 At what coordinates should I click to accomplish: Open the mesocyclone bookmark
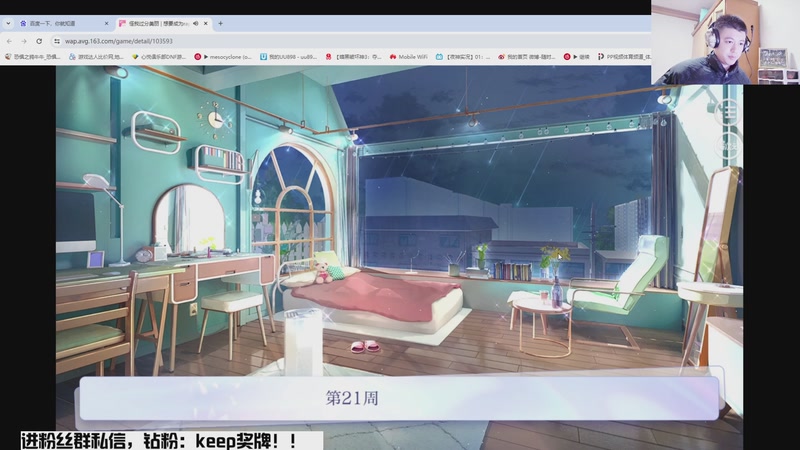pyautogui.click(x=223, y=57)
